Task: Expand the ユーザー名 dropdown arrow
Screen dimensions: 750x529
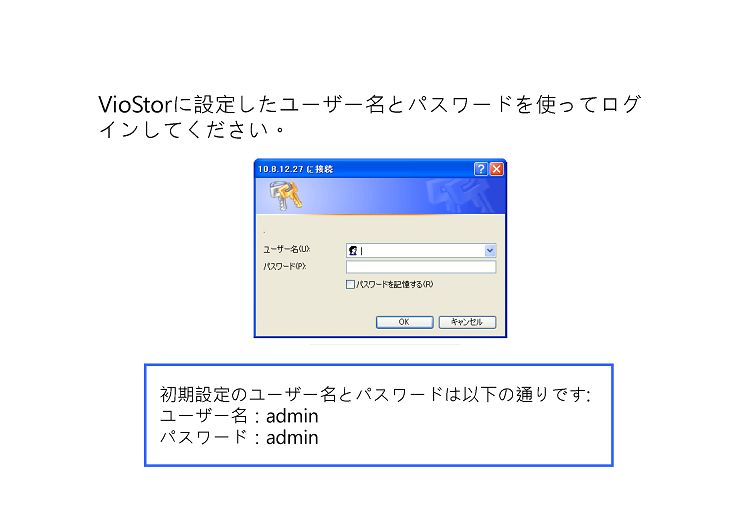Action: (490, 251)
